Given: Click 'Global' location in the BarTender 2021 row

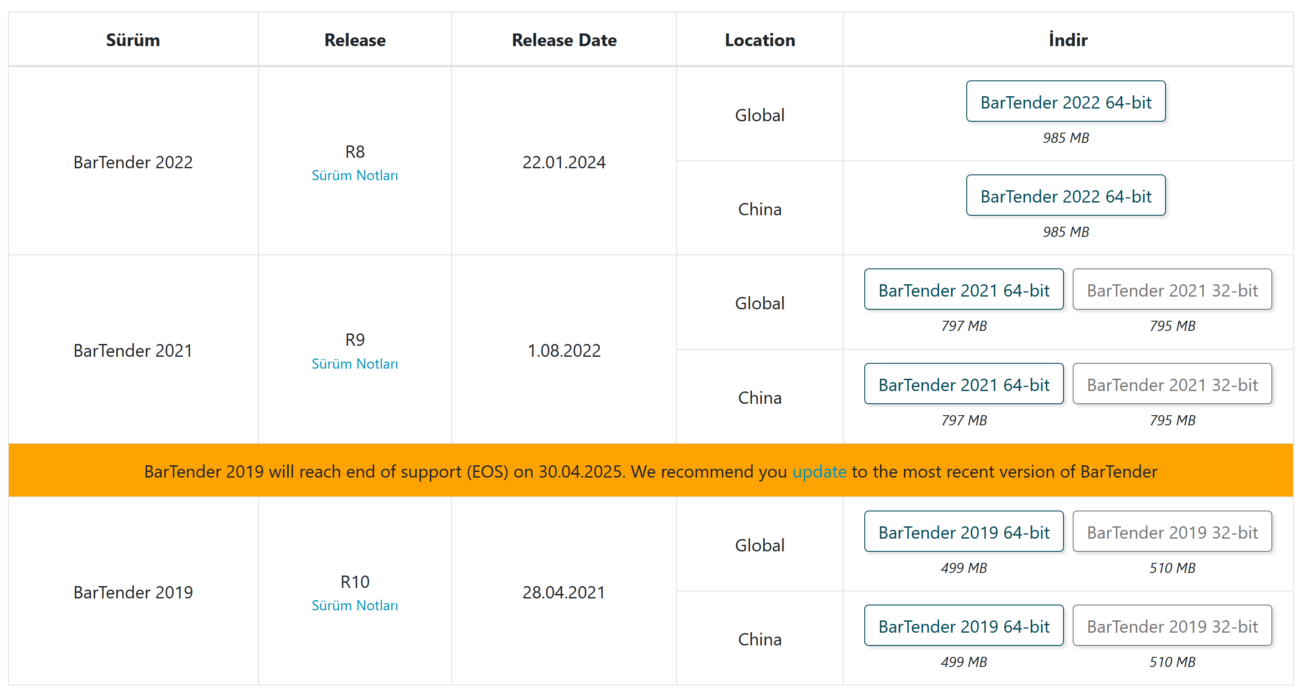Looking at the screenshot, I should point(760,303).
